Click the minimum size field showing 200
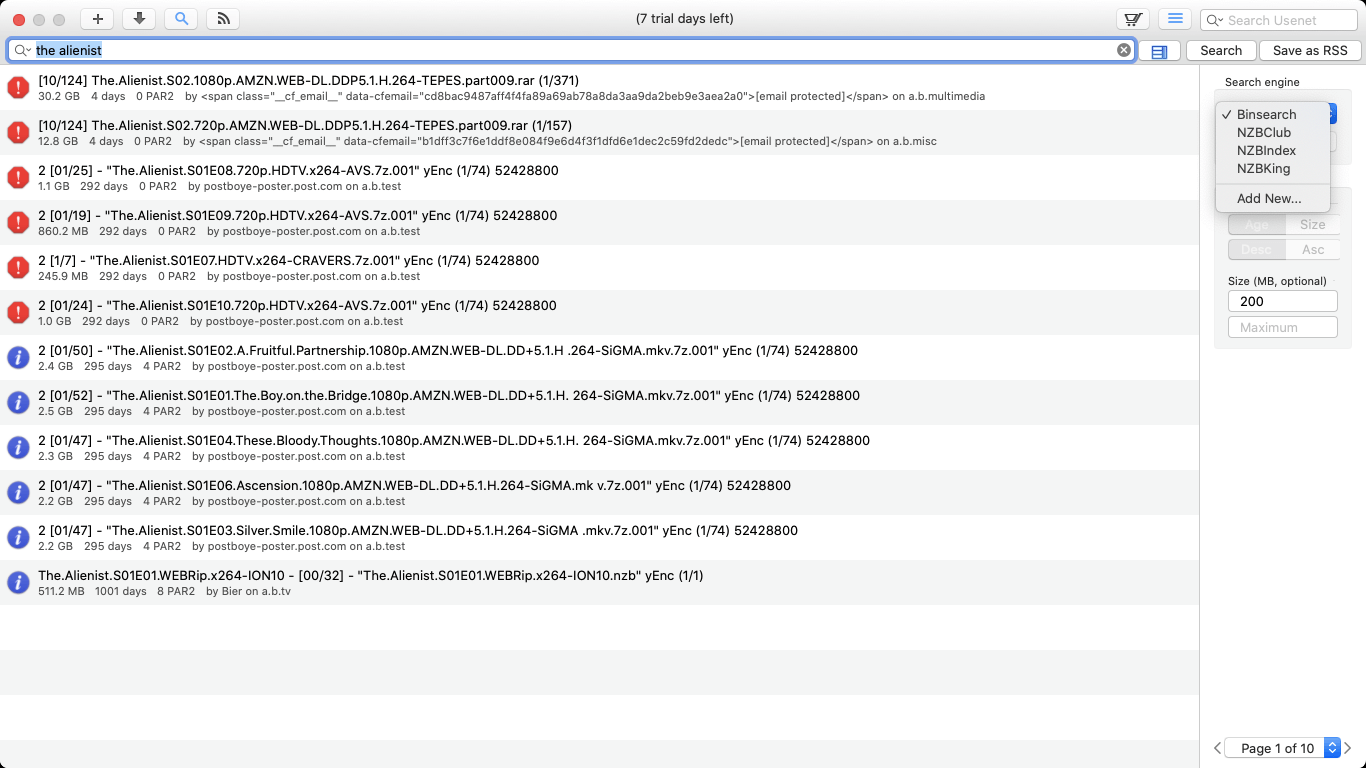 1283,301
